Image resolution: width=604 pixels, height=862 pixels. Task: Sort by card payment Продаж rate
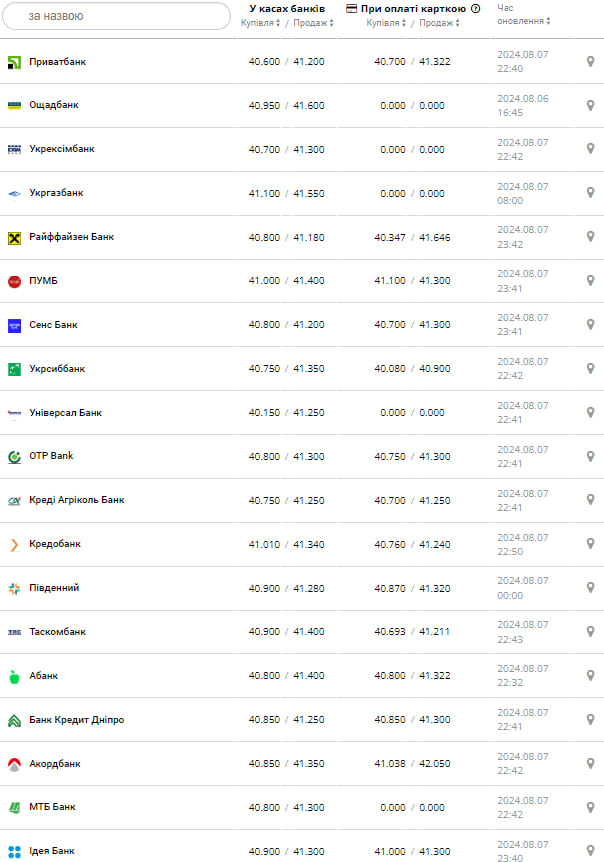coord(441,22)
